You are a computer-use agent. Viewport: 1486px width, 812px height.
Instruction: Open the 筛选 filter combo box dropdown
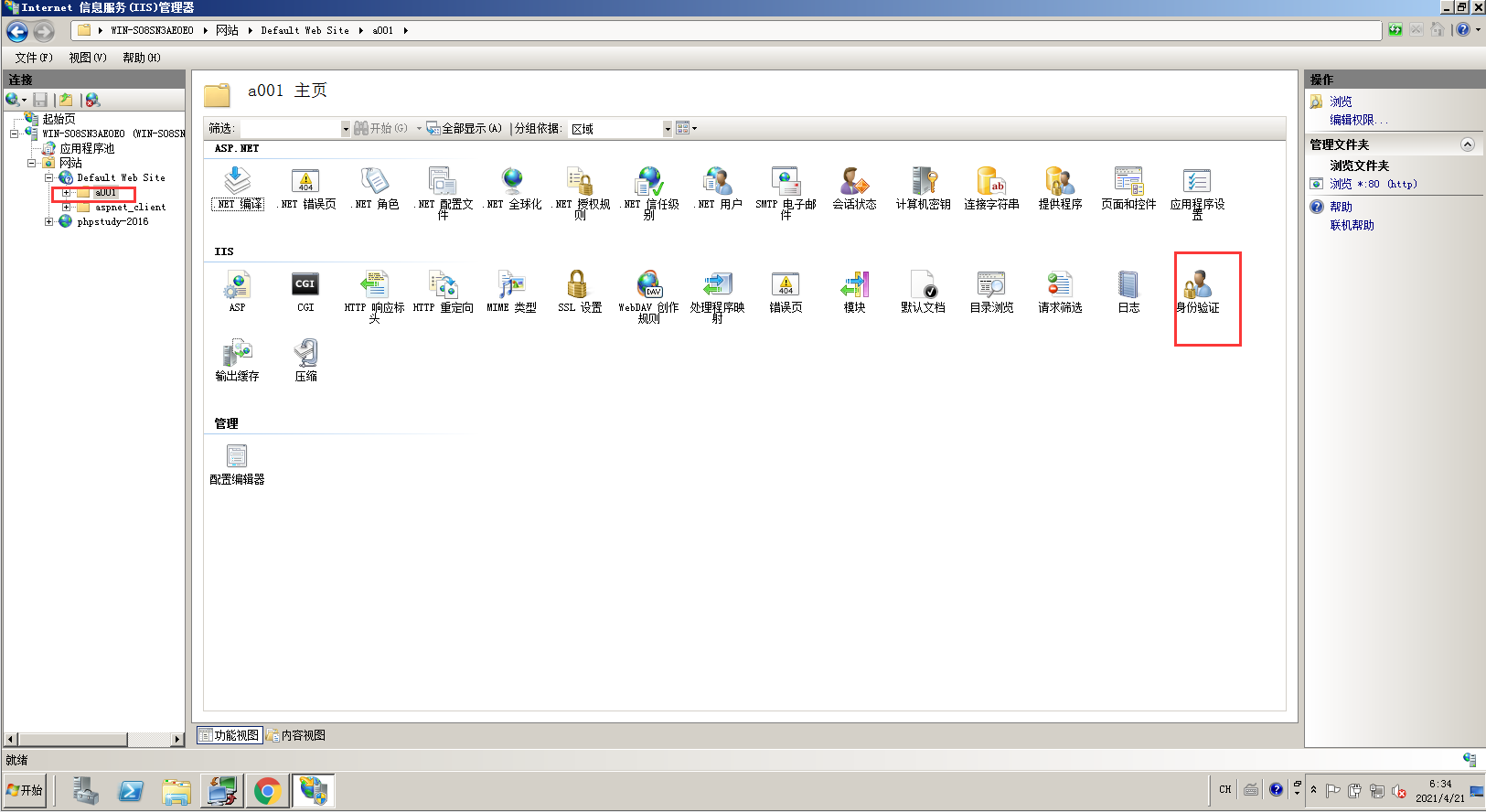(346, 129)
